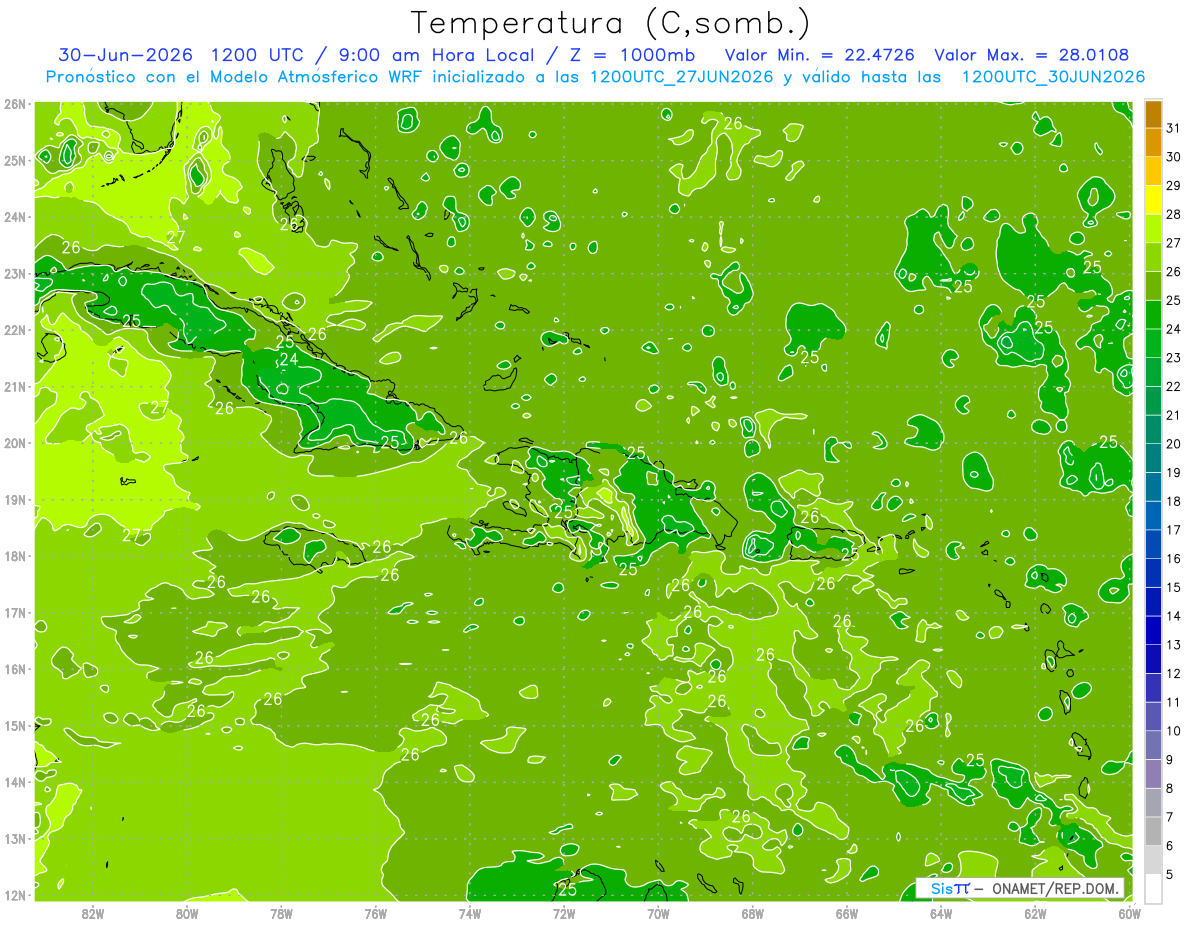Click the 15N latitude axis label

click(14, 725)
